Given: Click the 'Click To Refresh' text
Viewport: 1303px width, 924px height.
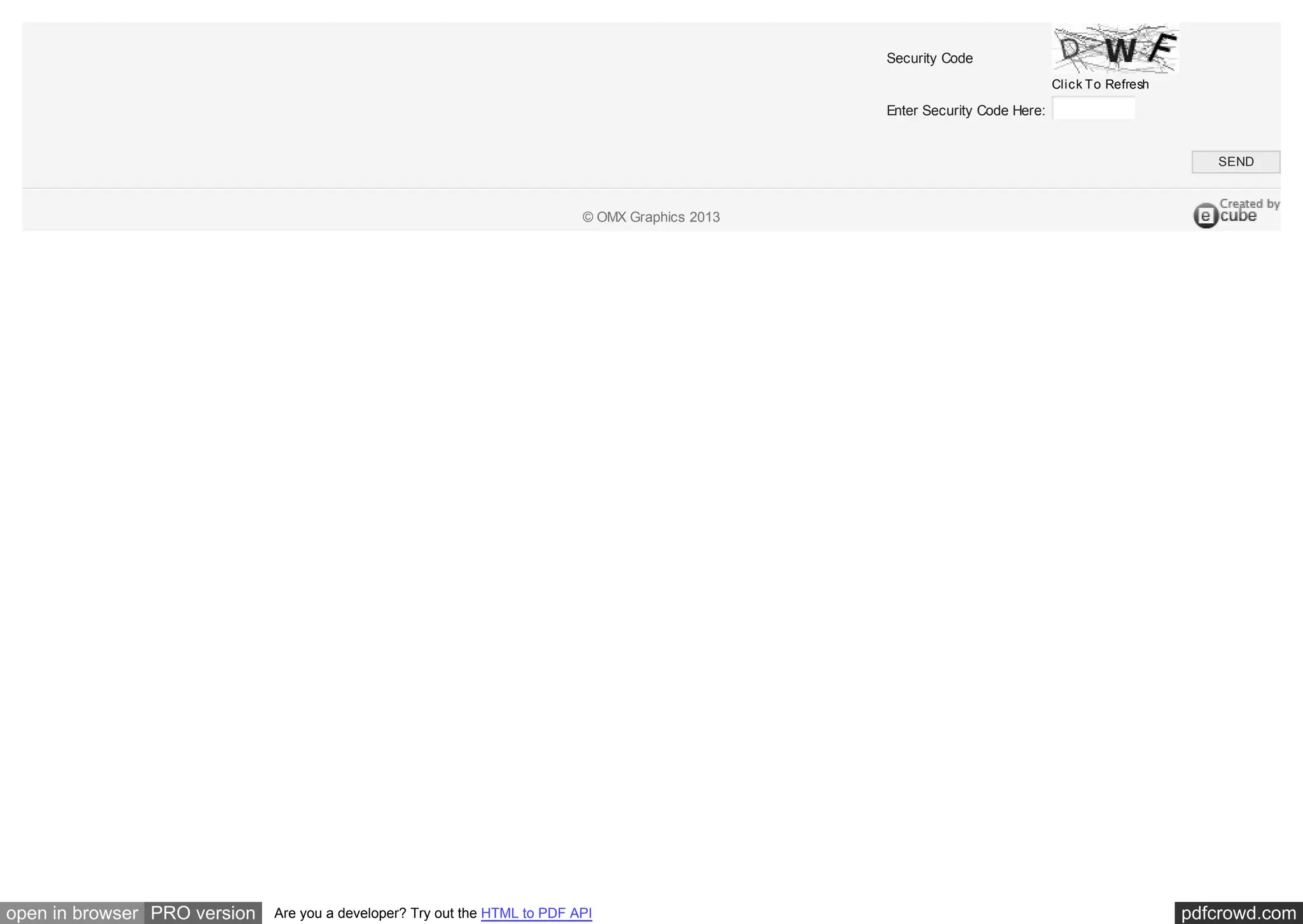Looking at the screenshot, I should pos(1099,85).
